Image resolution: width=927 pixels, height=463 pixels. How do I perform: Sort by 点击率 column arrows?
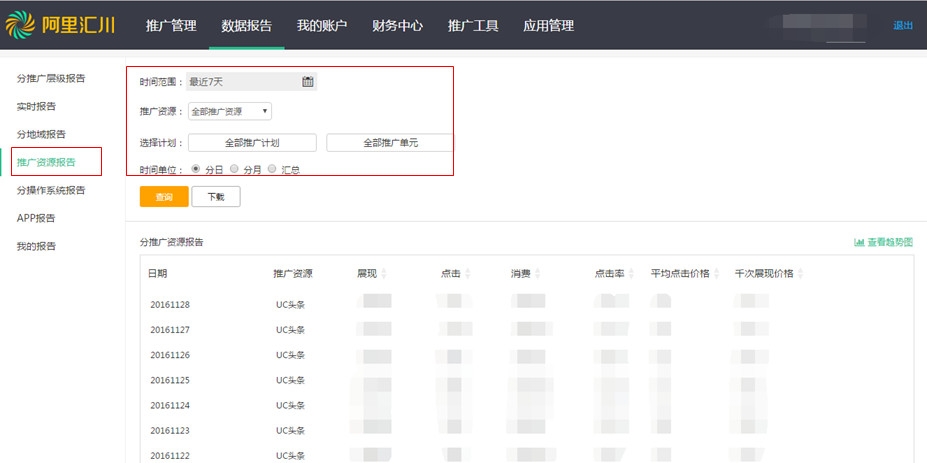click(630, 274)
